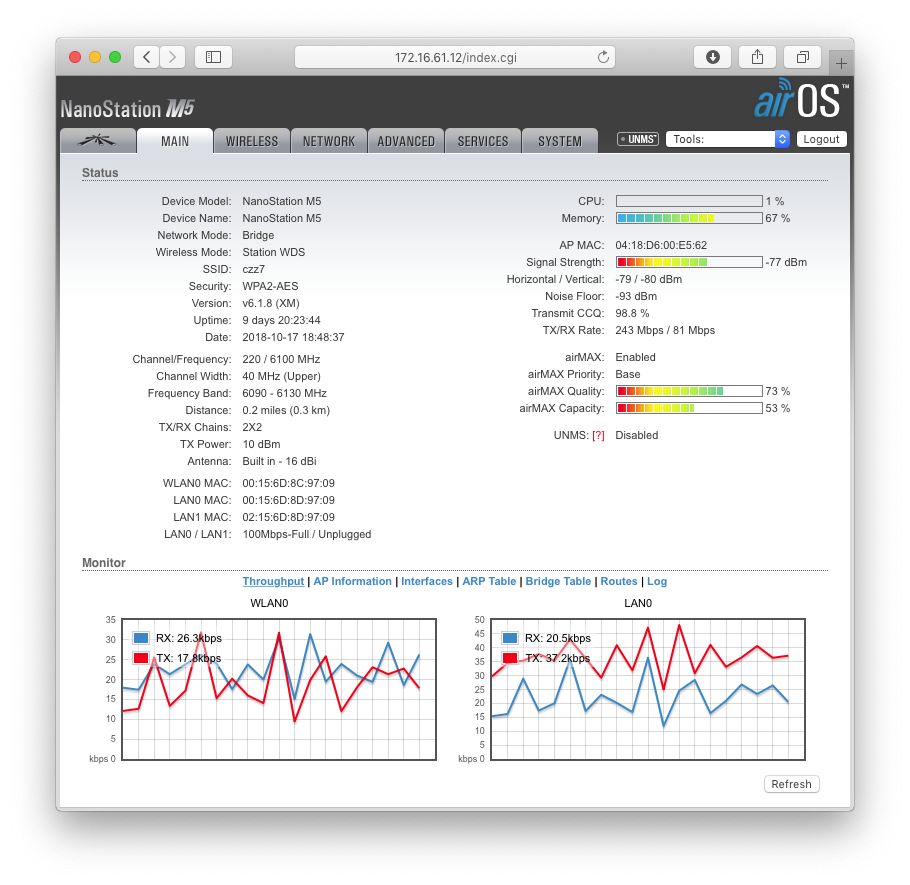Add a new tab with plus button
The height and width of the screenshot is (885, 910).
[x=841, y=63]
